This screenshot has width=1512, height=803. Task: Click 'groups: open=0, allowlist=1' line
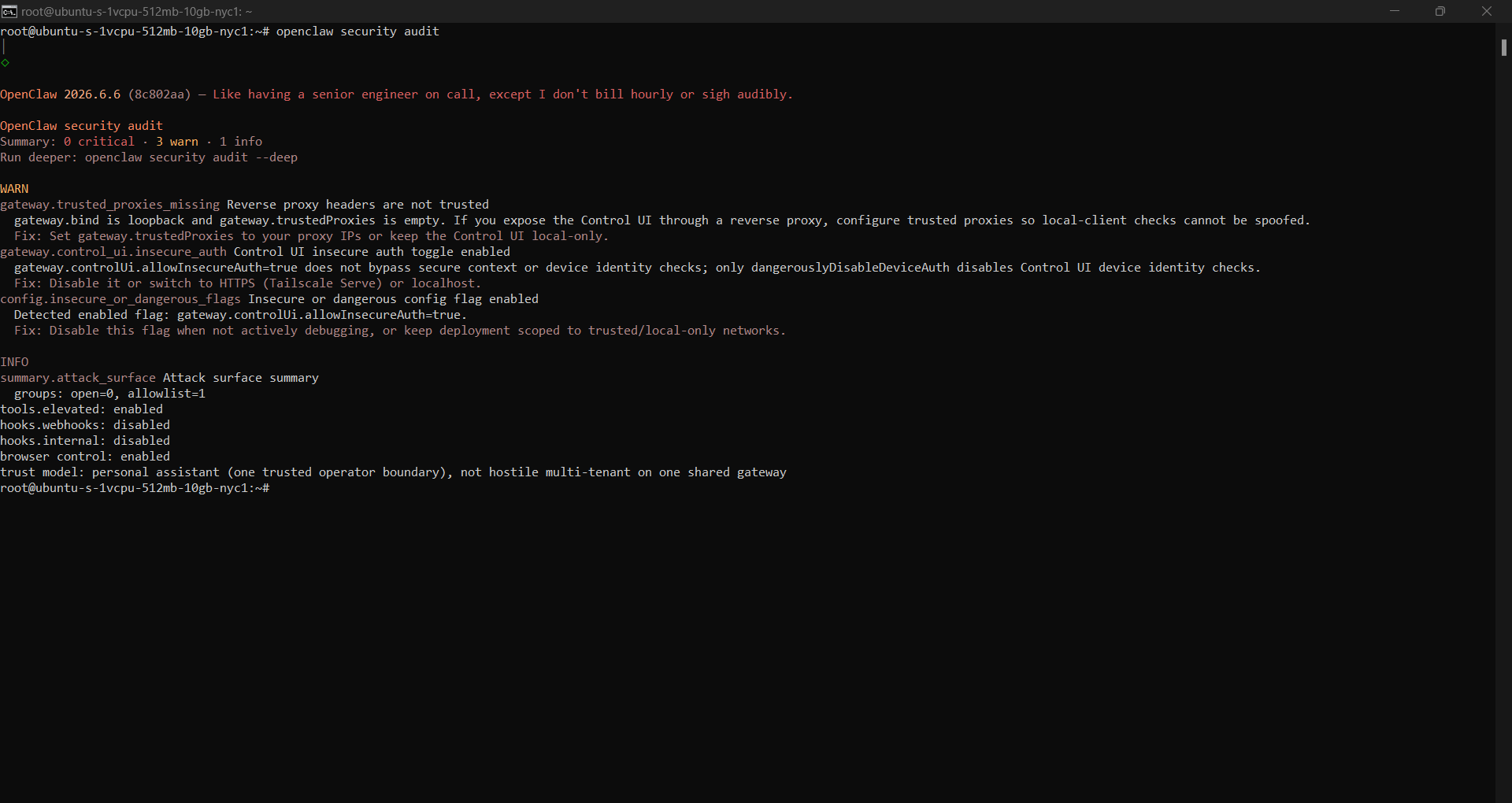coord(110,394)
